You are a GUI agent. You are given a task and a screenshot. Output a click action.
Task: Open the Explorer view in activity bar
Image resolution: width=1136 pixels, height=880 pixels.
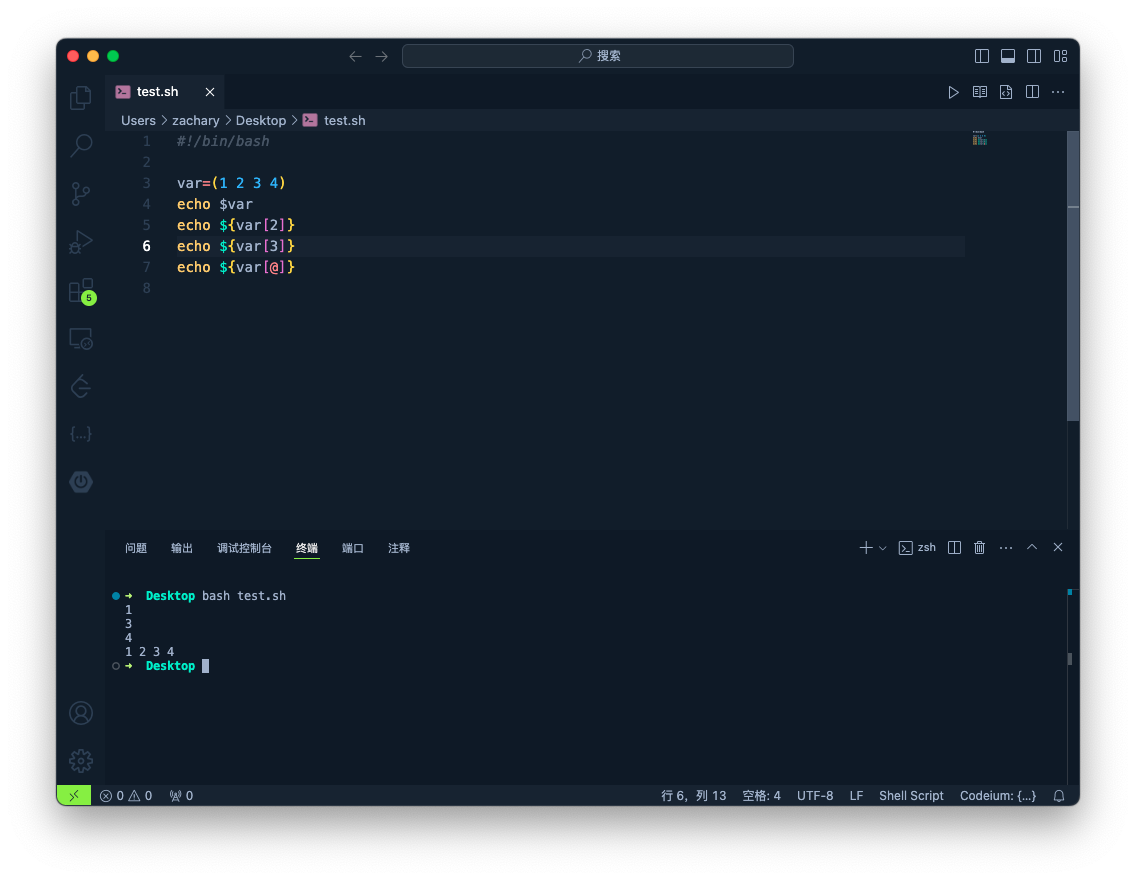click(80, 98)
